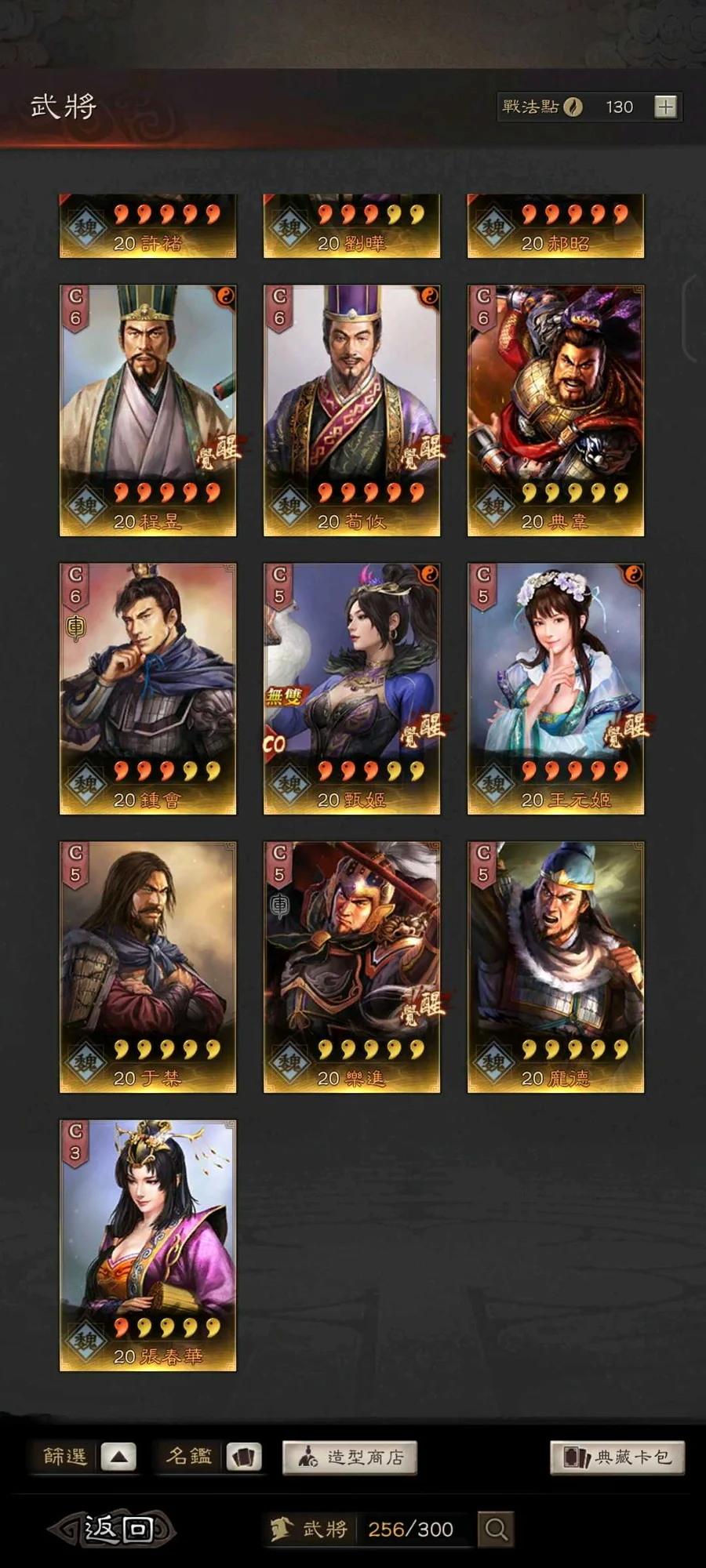This screenshot has height=1568, width=706.
Task: Open the search magnifier next to 256/300
Action: click(496, 1529)
